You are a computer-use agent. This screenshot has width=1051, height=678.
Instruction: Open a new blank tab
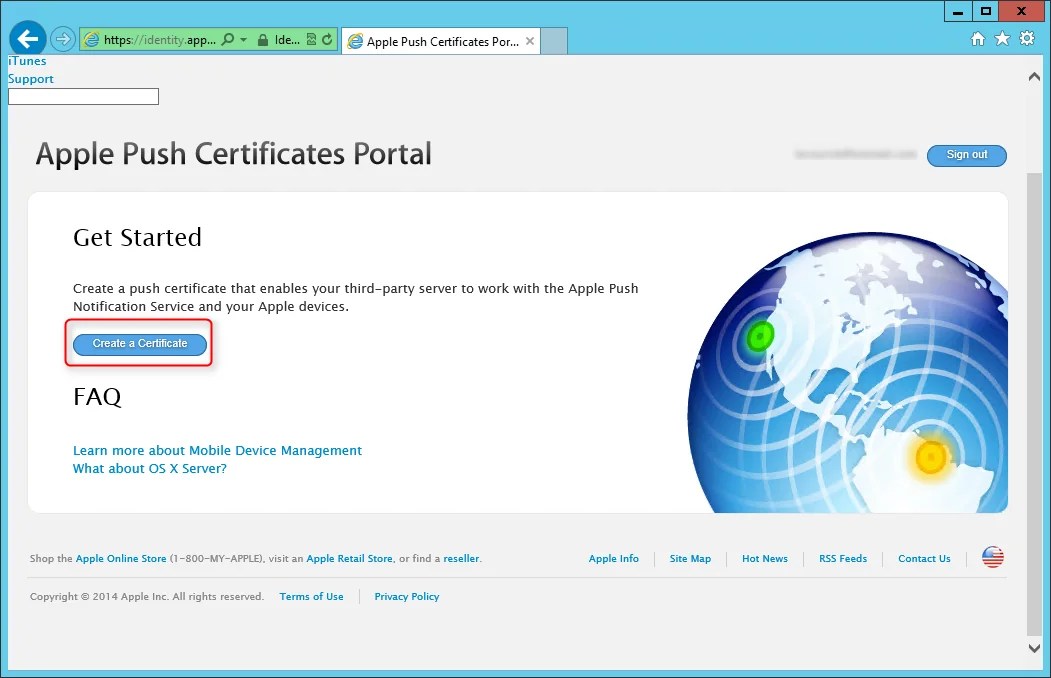point(554,42)
